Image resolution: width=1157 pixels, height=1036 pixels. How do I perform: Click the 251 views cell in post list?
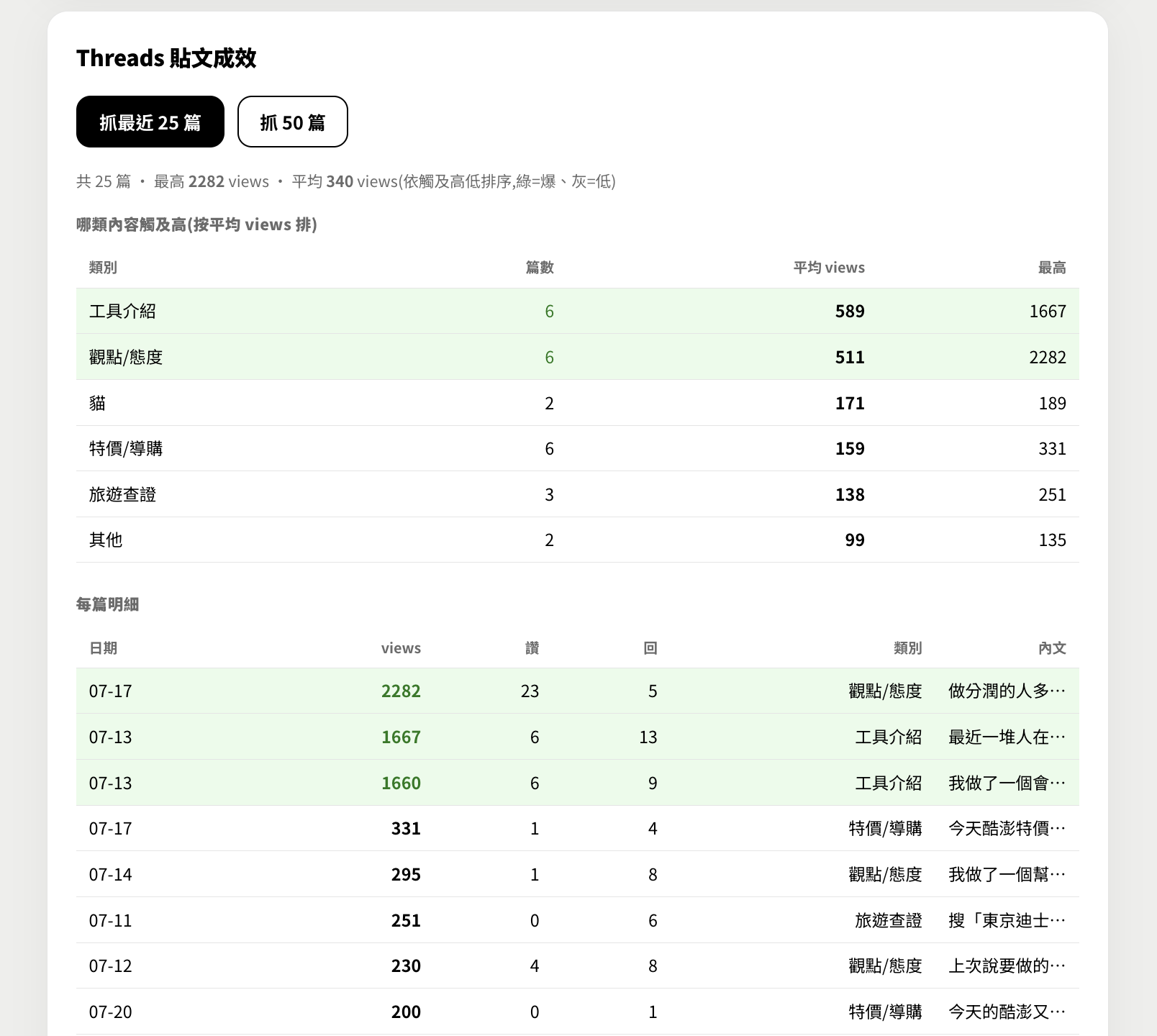click(x=406, y=920)
